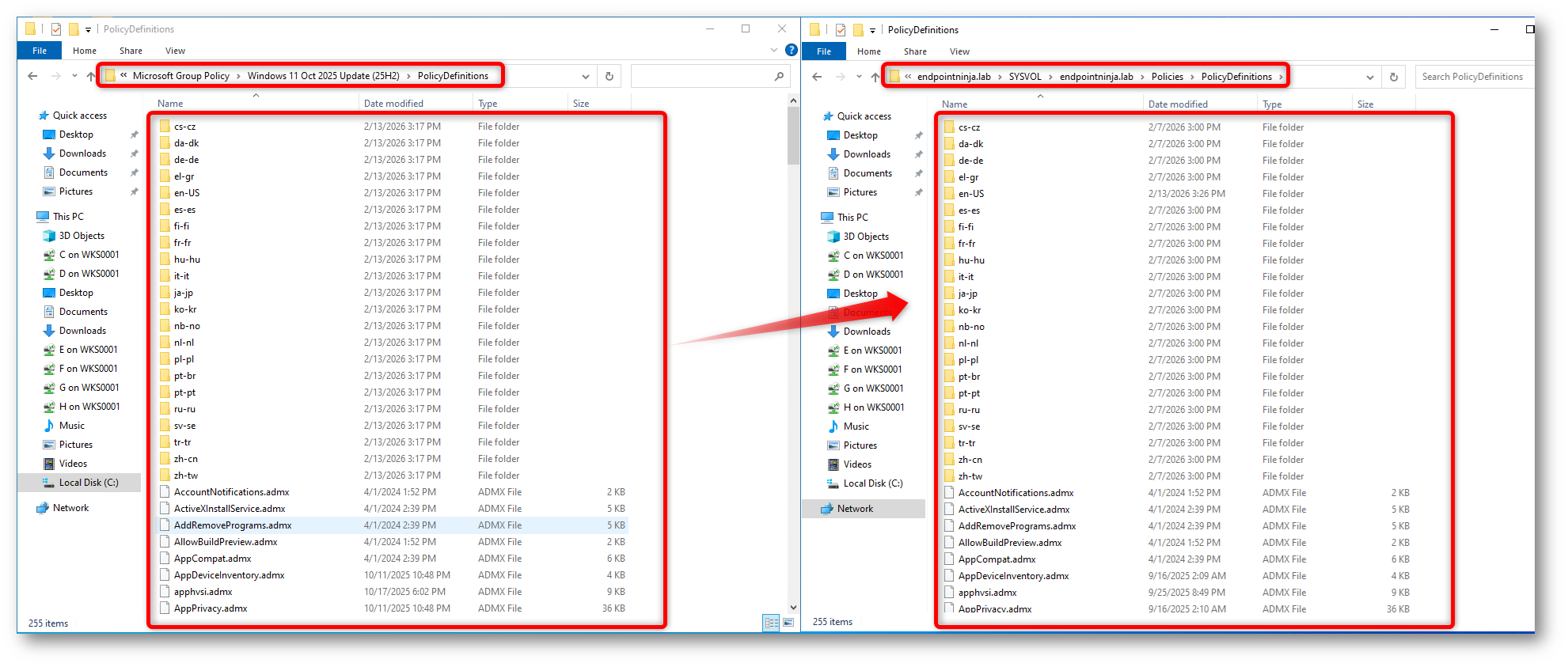Expand the ribbon in Group Policy window

774,50
